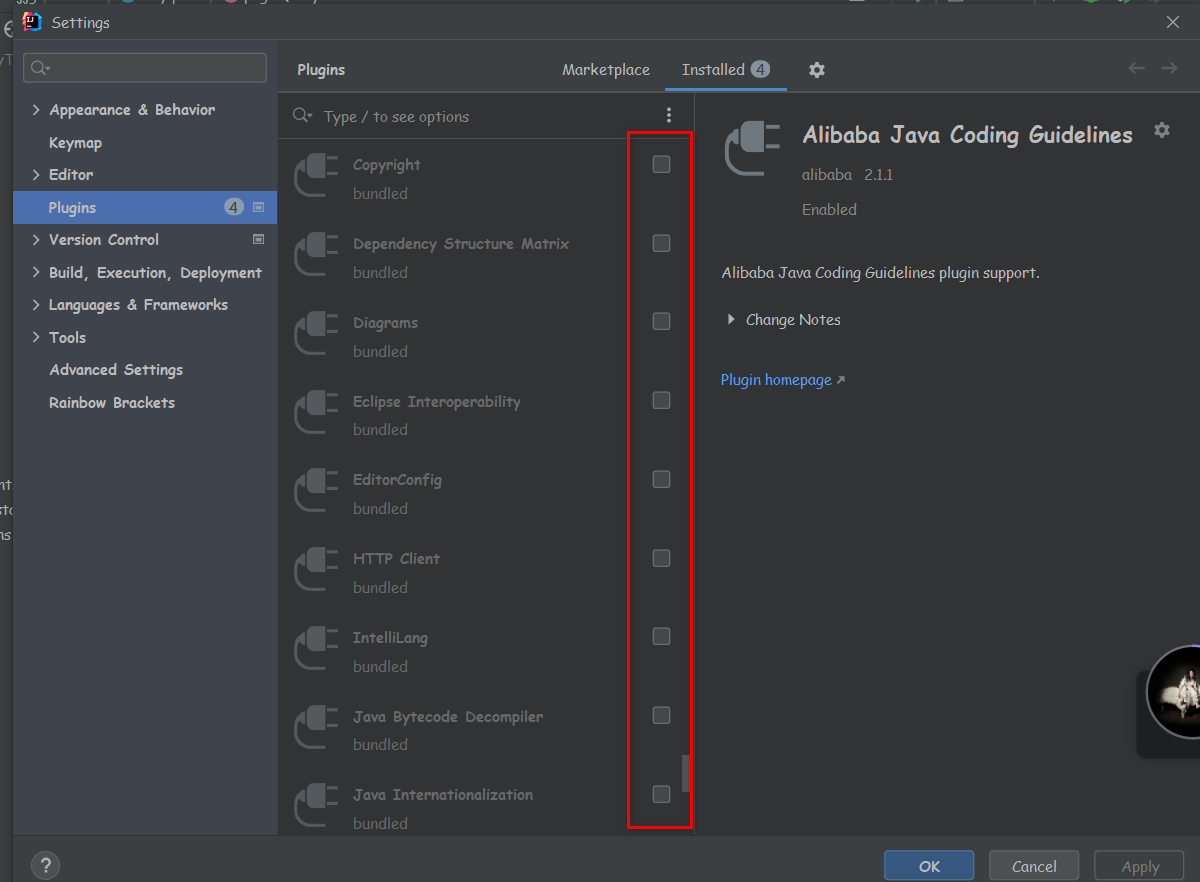Enable the Java Bytecode Decompiler checkbox
Screen dimensions: 1200x882
[661, 715]
